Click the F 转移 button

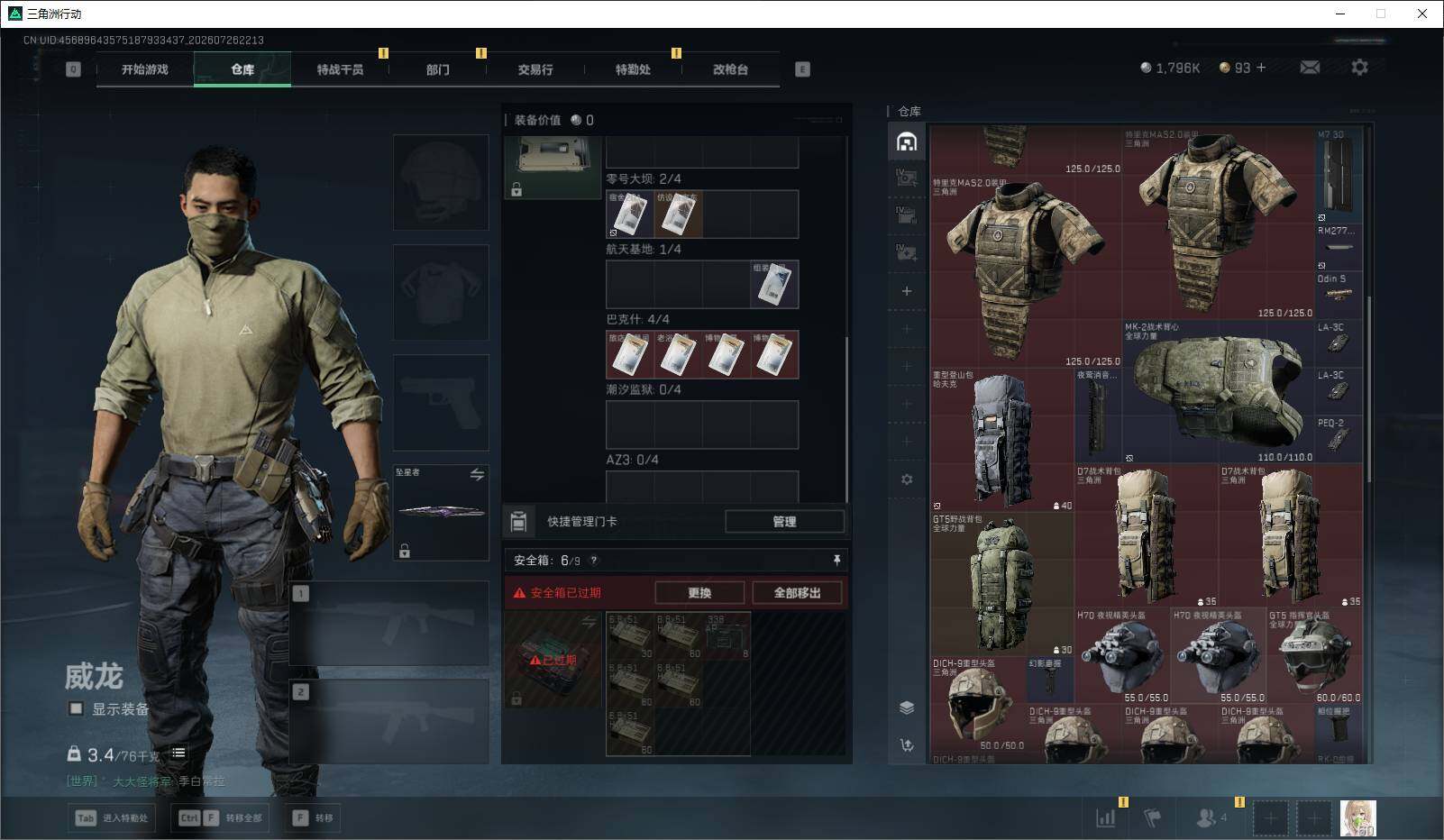(x=315, y=817)
